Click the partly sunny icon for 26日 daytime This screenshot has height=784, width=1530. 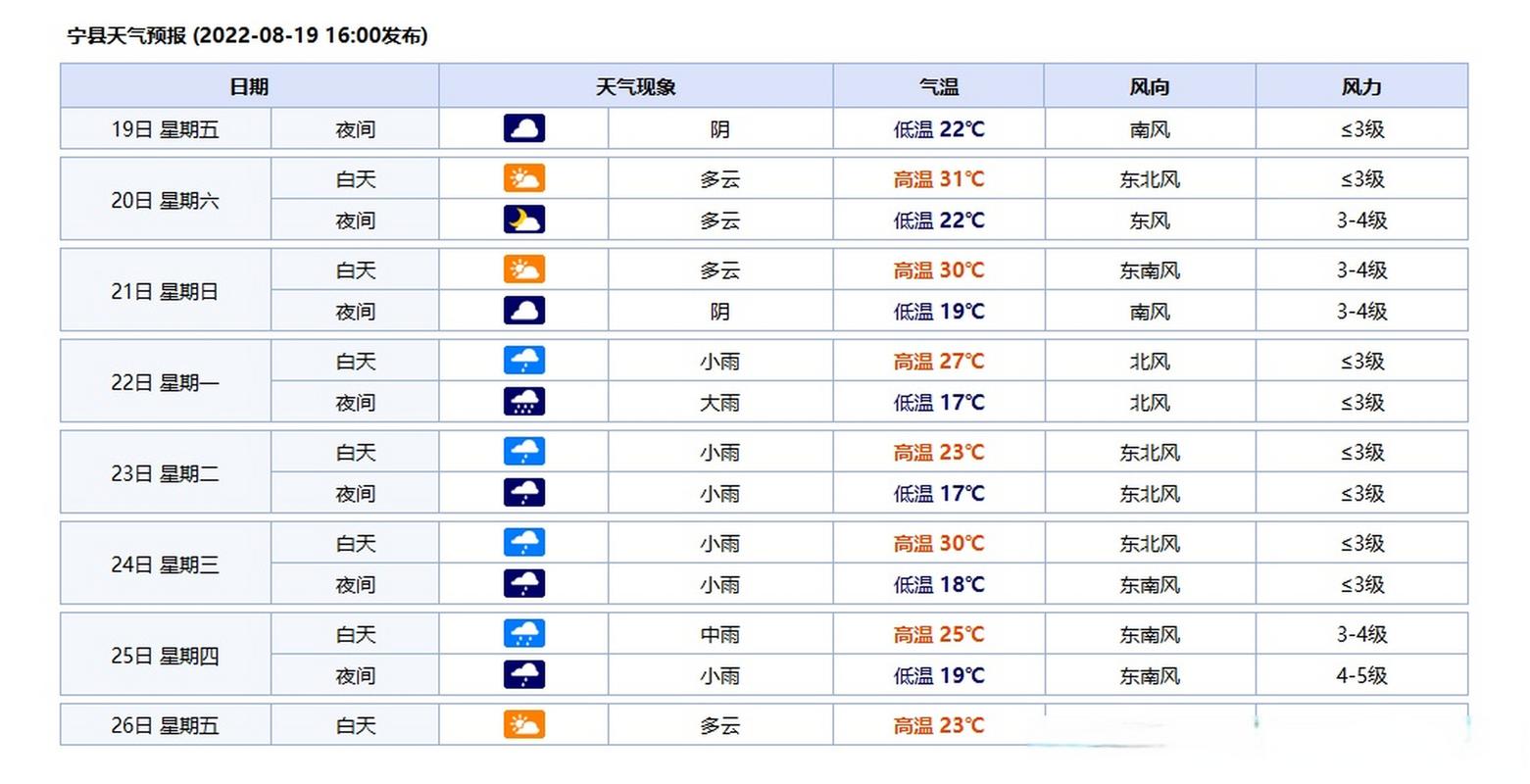524,725
